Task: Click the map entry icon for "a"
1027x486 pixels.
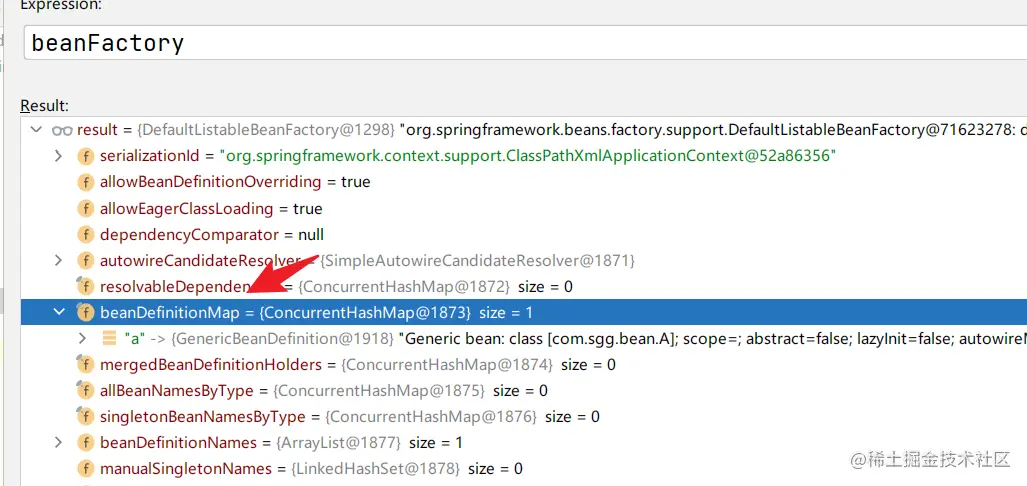Action: coord(109,339)
